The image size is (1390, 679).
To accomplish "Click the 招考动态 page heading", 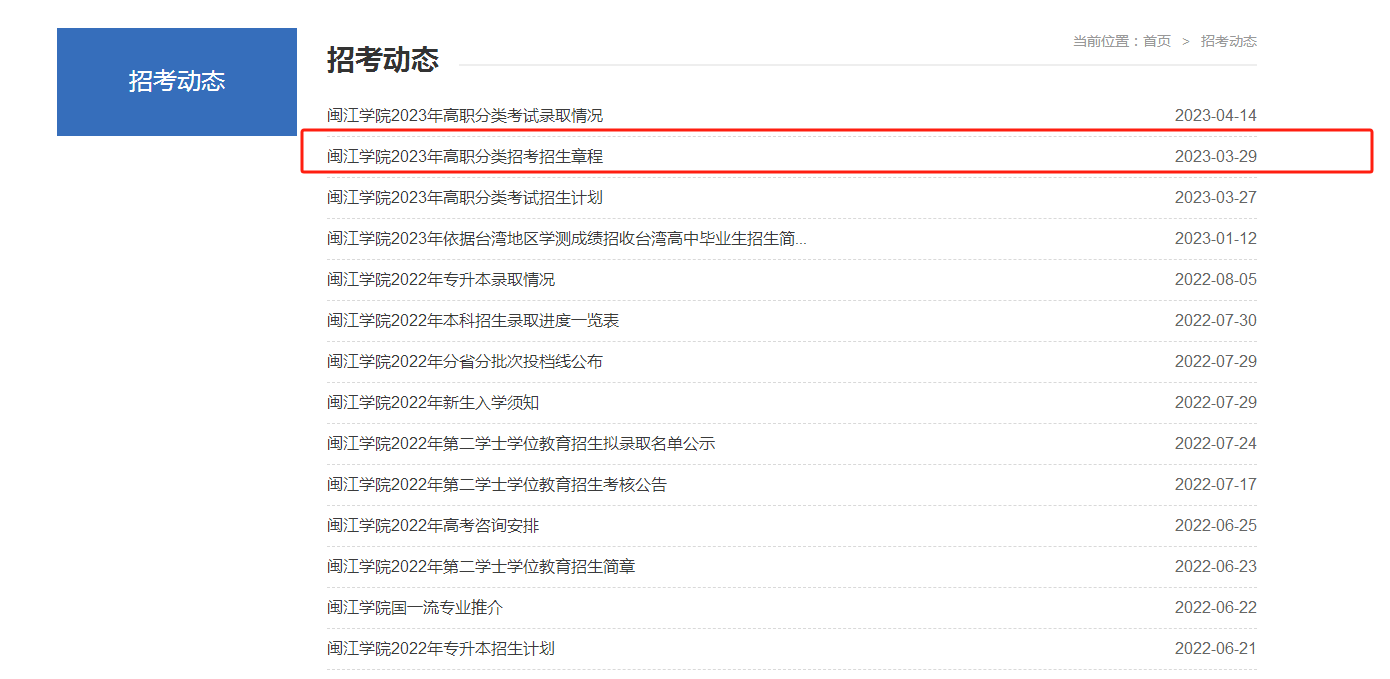I will click(383, 60).
